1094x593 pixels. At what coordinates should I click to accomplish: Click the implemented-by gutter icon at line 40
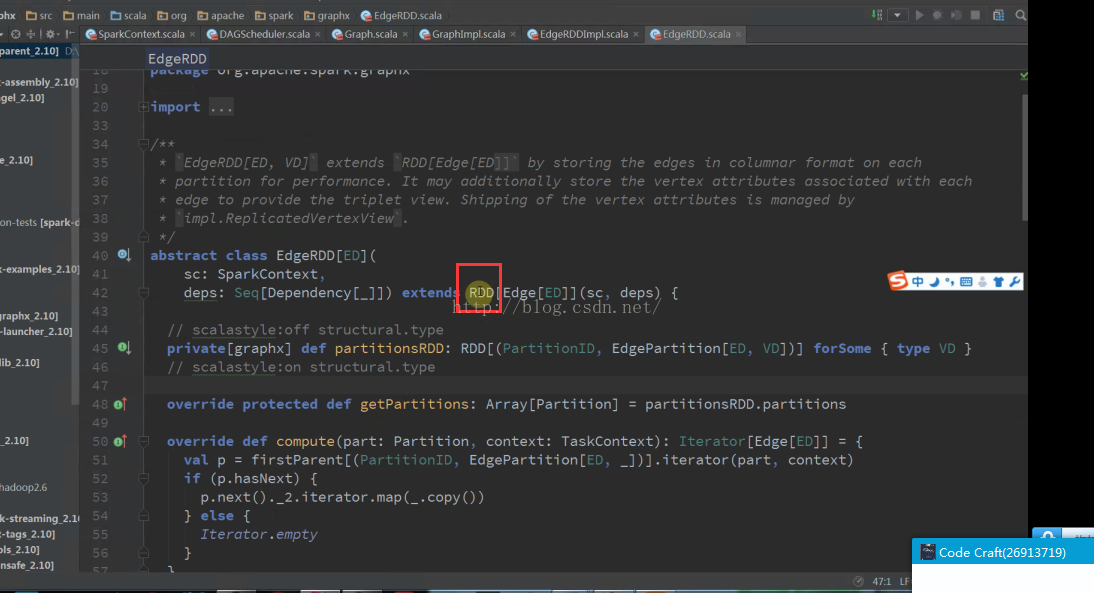point(123,255)
